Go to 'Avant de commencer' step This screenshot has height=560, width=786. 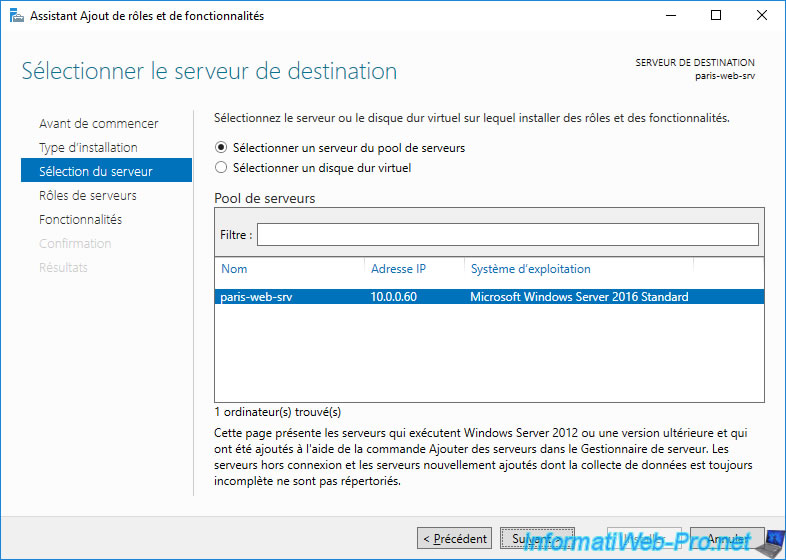[99, 123]
